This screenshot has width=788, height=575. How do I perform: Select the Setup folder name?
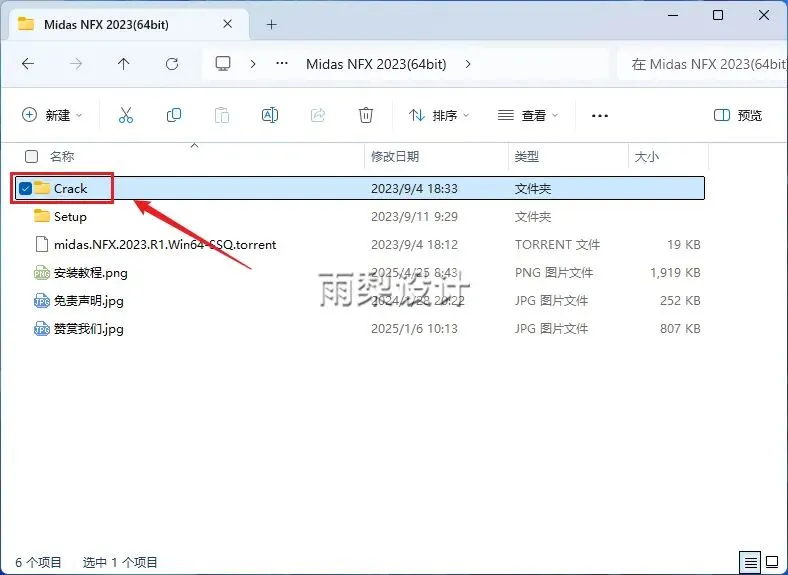click(x=70, y=217)
